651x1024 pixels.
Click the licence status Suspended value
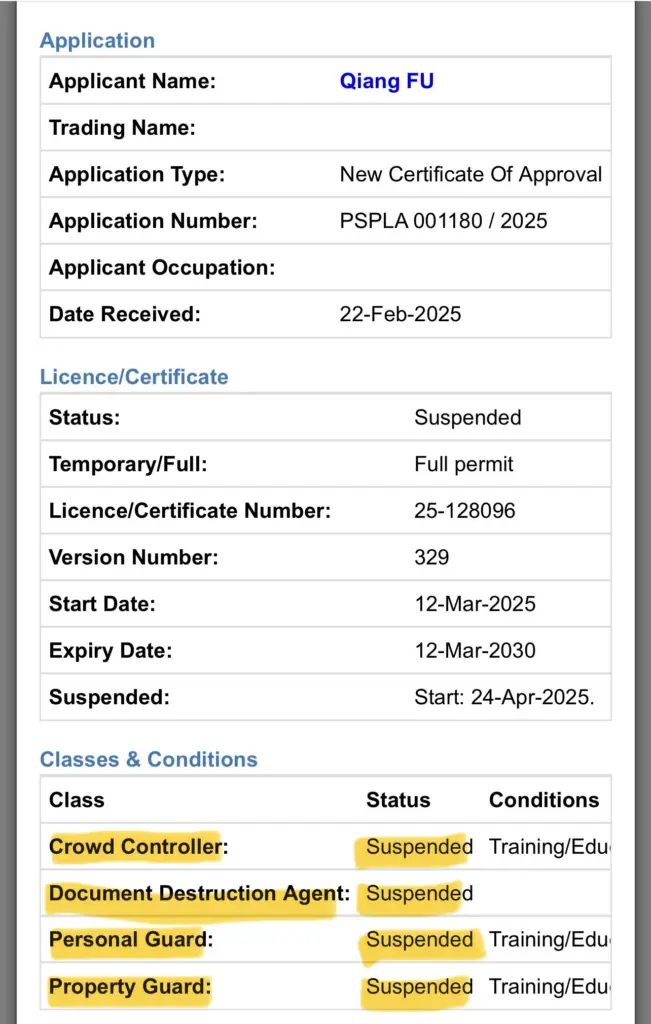[x=468, y=417]
